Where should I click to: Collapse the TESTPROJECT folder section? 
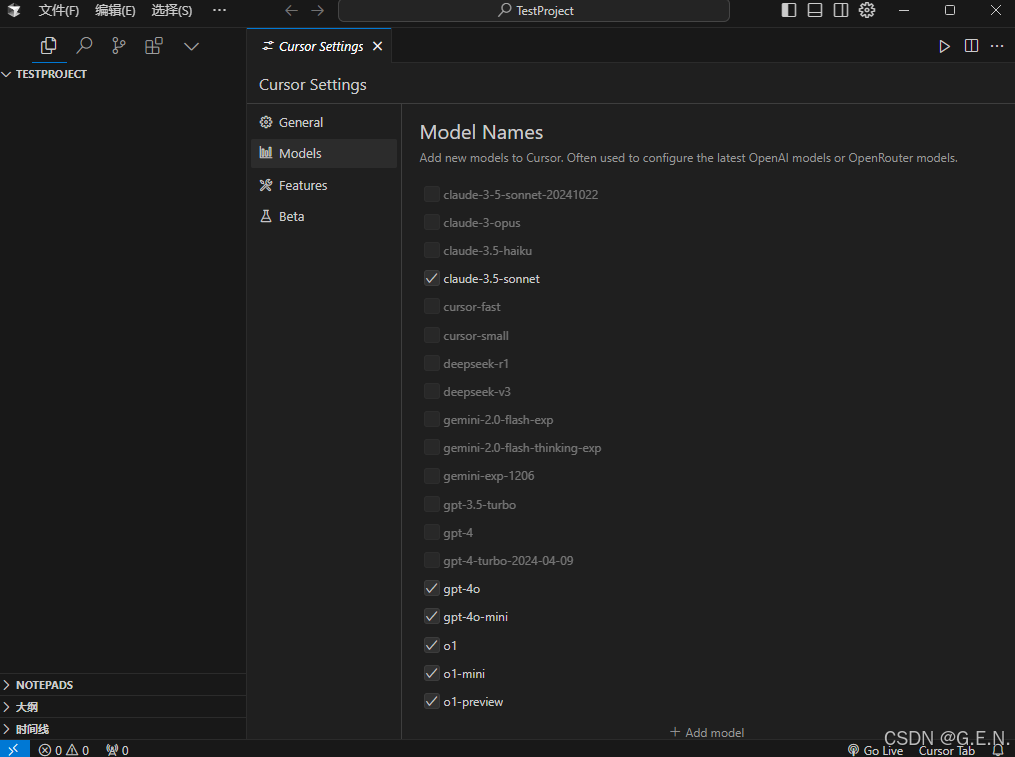pos(123,74)
